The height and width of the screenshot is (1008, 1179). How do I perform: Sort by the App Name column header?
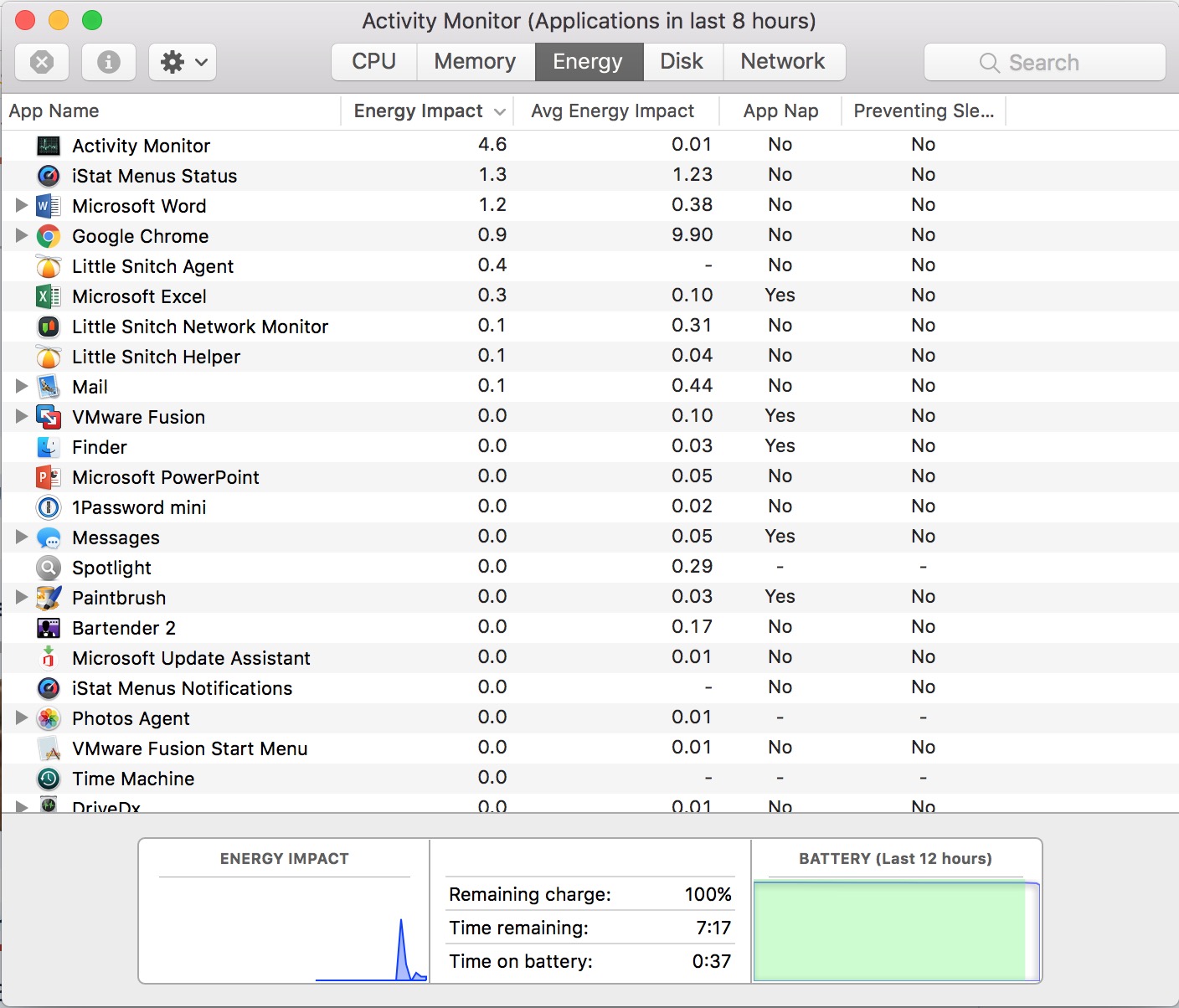point(171,111)
